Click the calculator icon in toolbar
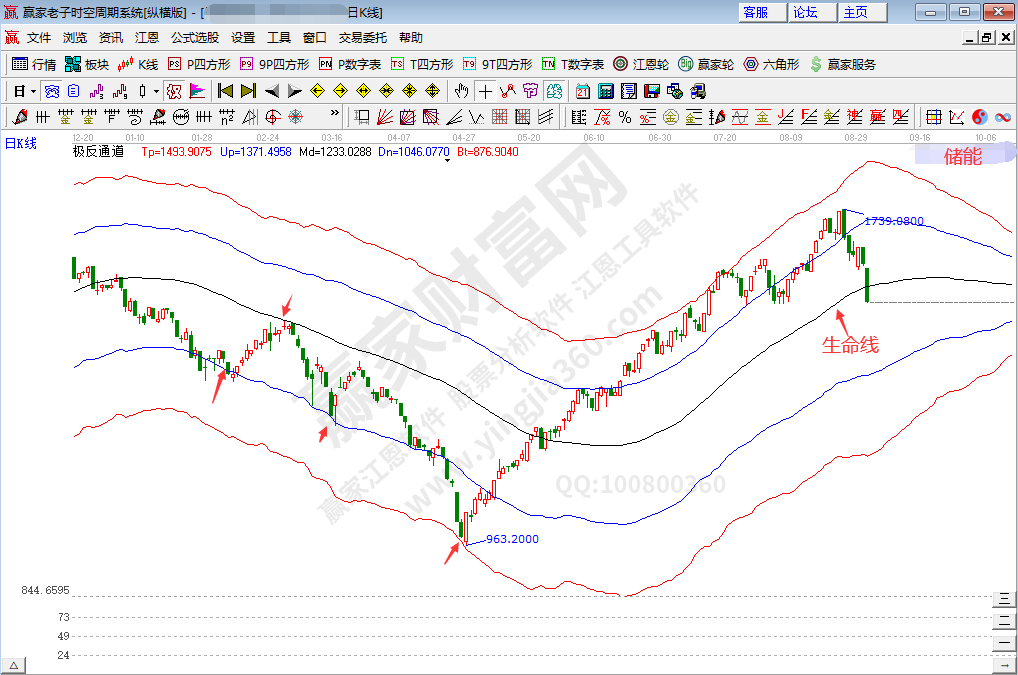The width and height of the screenshot is (1018, 675). tap(605, 91)
